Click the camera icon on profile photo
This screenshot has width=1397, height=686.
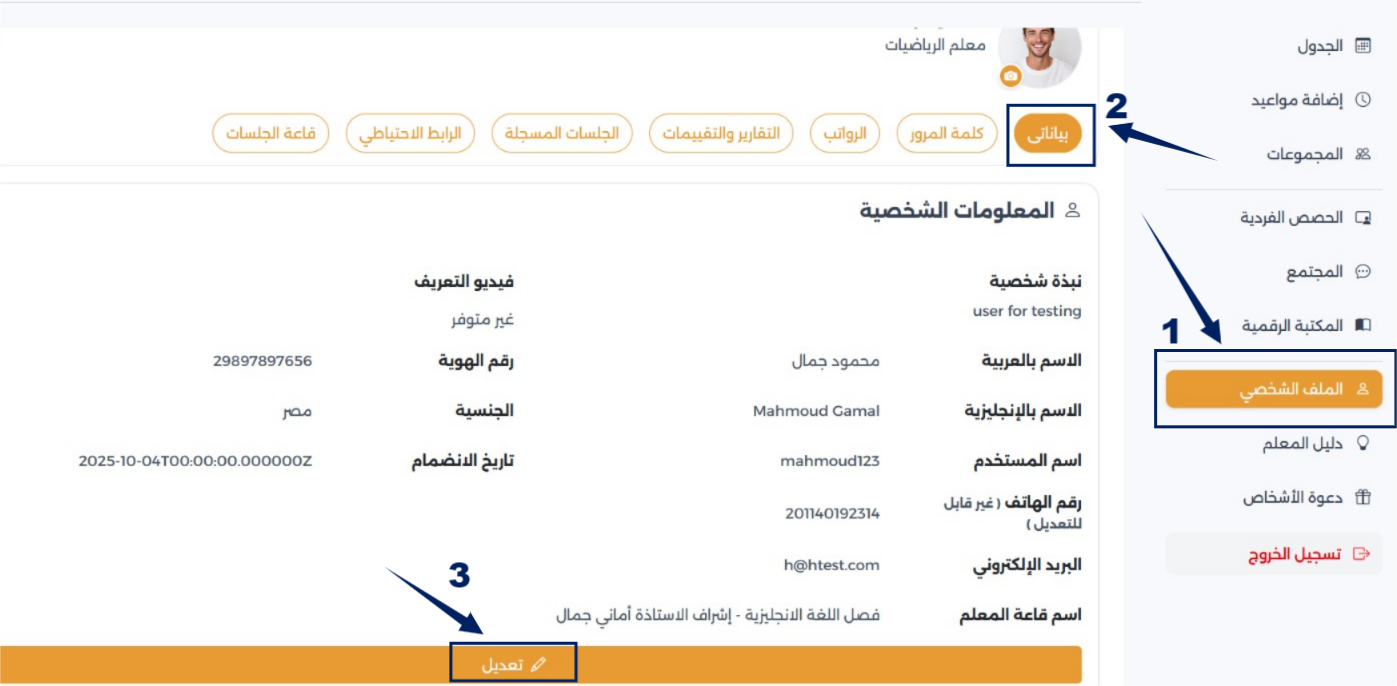1011,76
